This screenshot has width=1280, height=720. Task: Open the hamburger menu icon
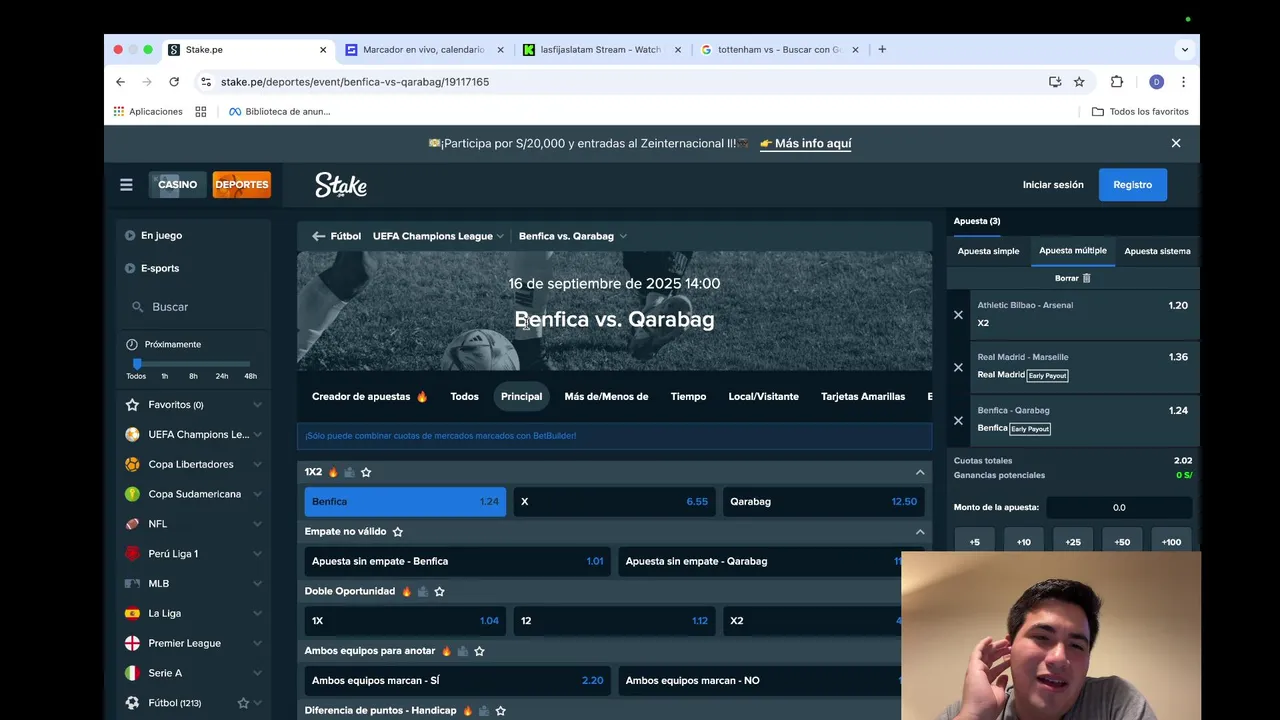click(x=126, y=185)
